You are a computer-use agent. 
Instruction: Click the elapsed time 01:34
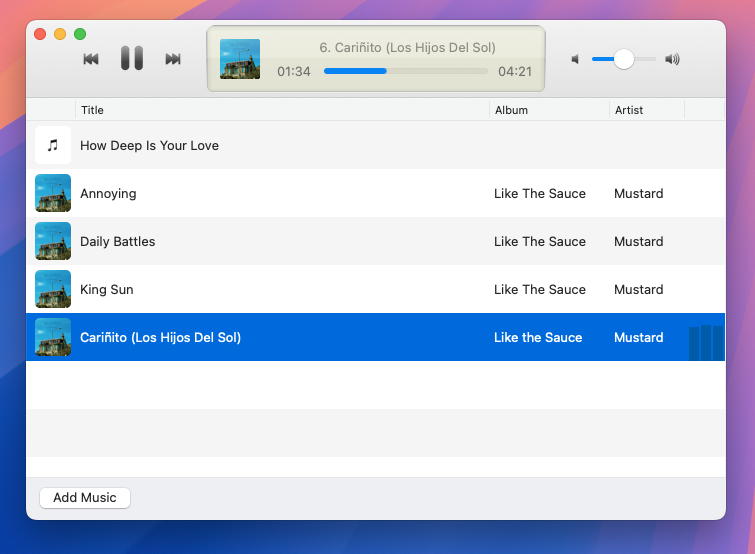tap(294, 72)
